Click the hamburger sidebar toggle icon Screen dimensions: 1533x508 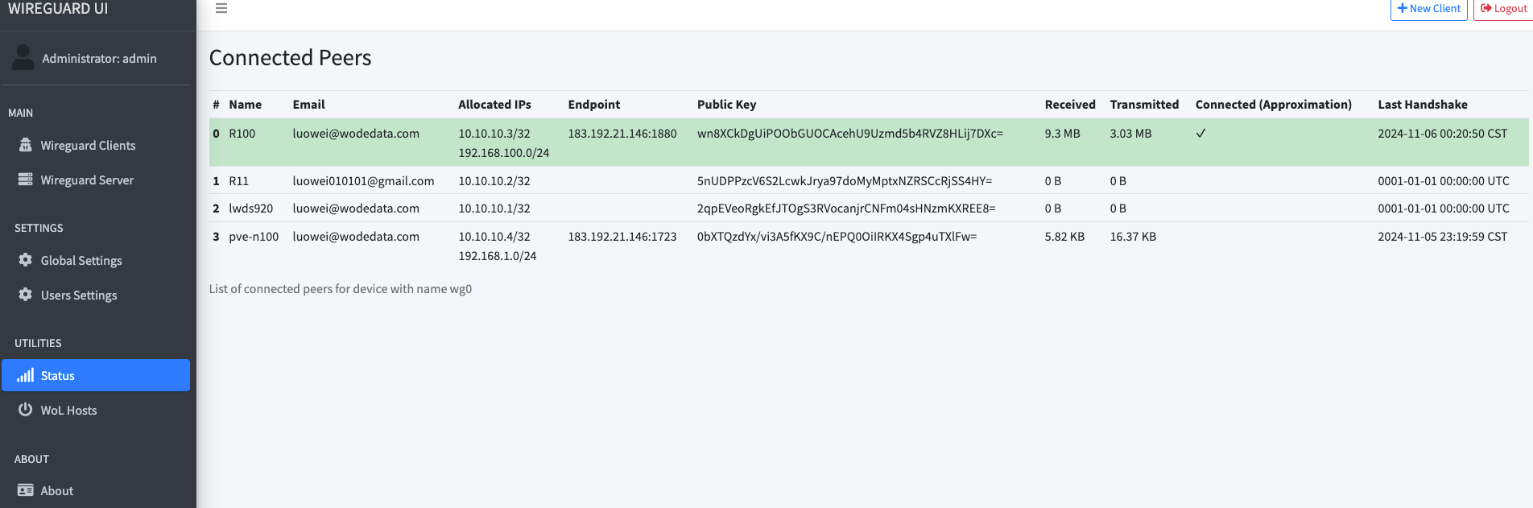(221, 8)
